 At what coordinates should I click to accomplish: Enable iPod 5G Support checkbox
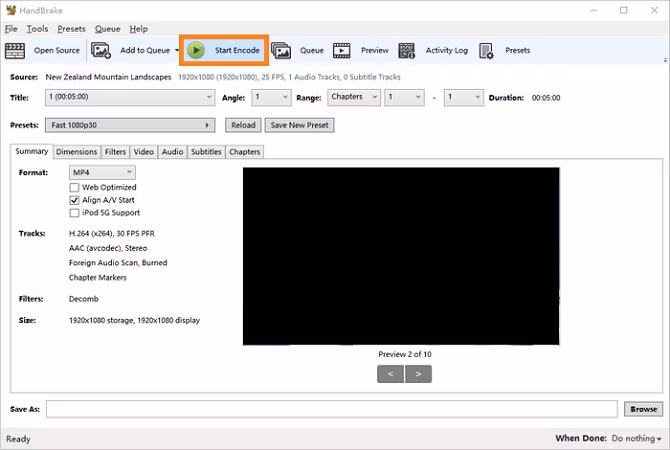(74, 213)
